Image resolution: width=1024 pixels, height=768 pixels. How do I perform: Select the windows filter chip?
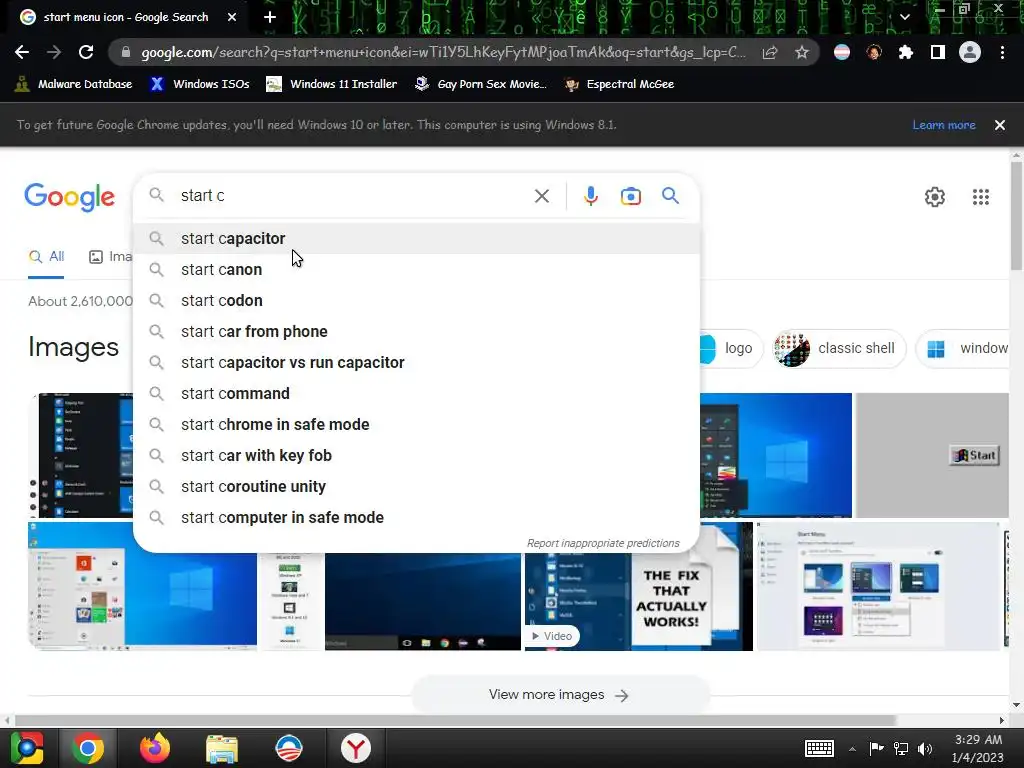963,348
